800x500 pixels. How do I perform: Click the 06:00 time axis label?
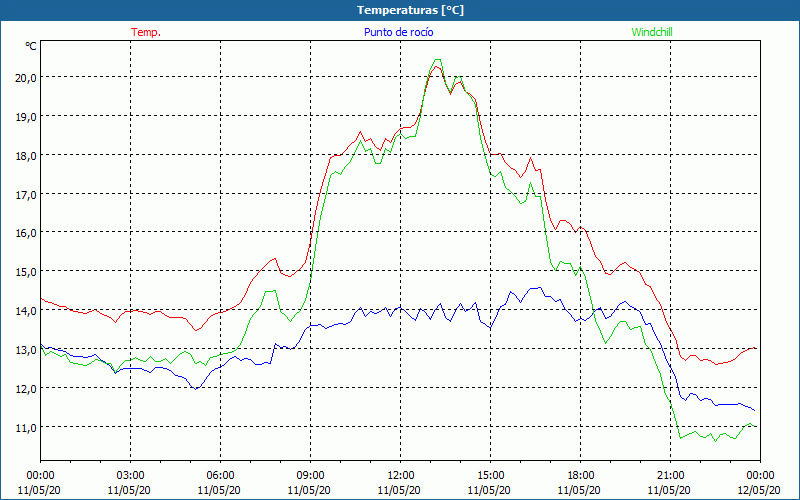click(x=220, y=476)
